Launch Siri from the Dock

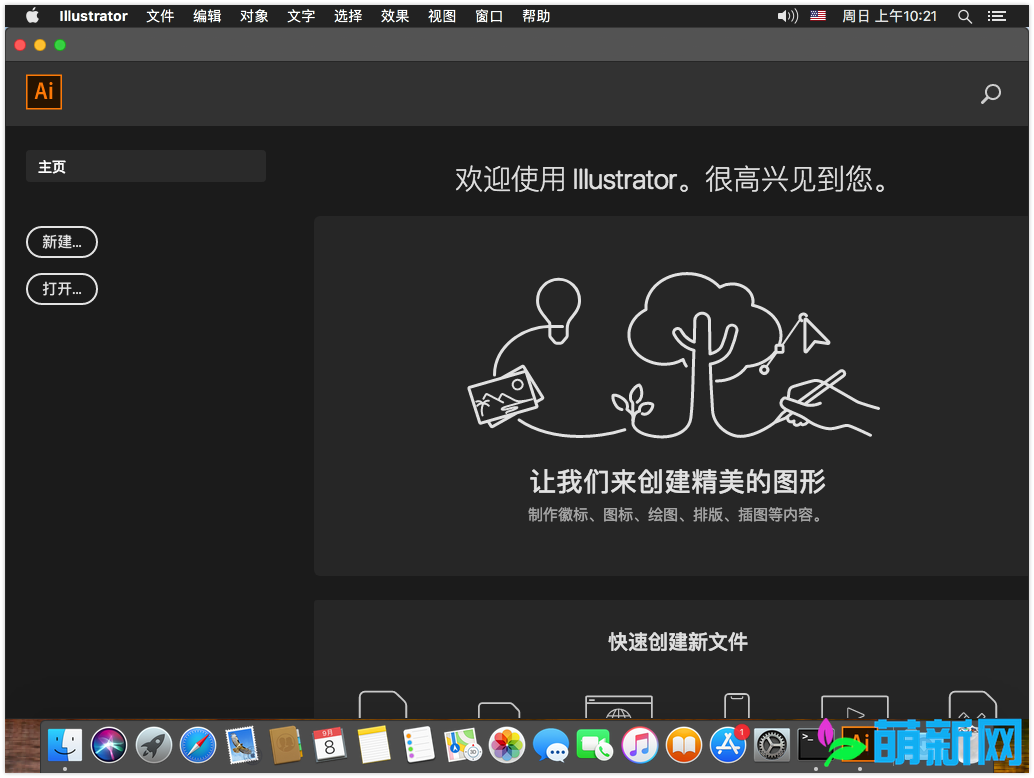[109, 746]
